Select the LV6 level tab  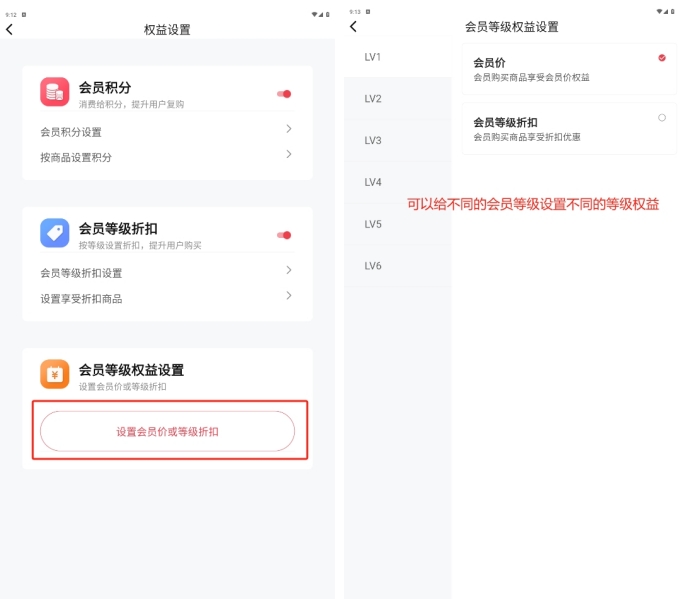click(373, 266)
